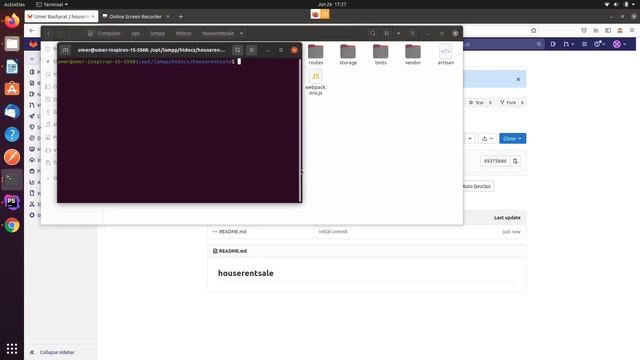Viewport: 640px width, 360px height.
Task: Open Files hamburger menu
Action: (413, 33)
